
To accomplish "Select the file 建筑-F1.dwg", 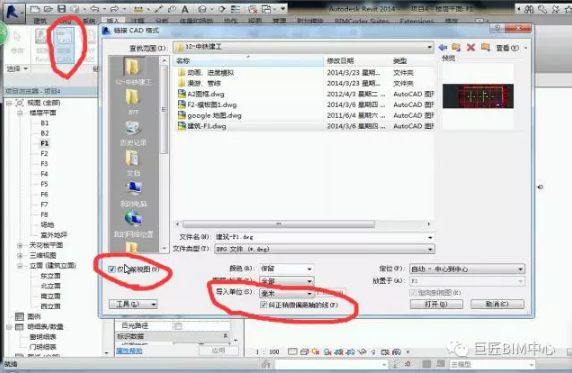I will (206, 126).
